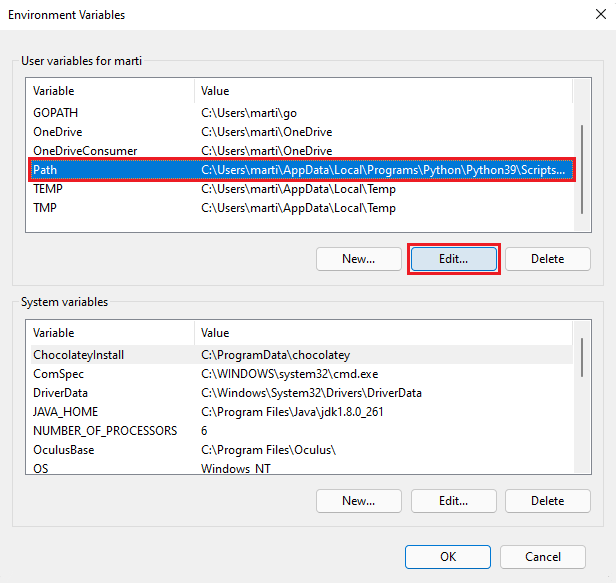Choose the ChocolateyInstall system variable row

point(78,354)
